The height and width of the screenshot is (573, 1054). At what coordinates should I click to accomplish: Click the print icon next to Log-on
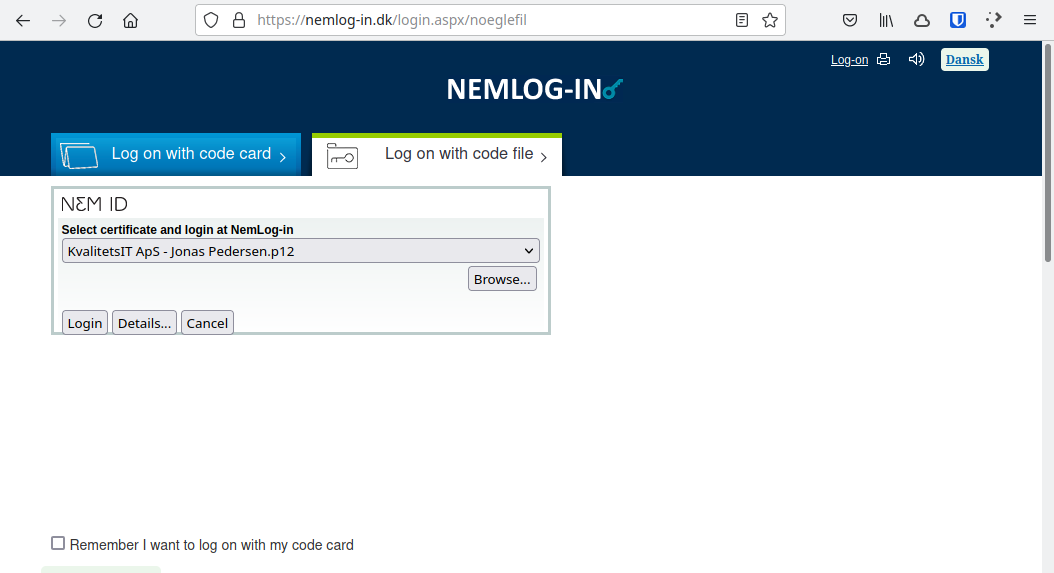coord(883,59)
